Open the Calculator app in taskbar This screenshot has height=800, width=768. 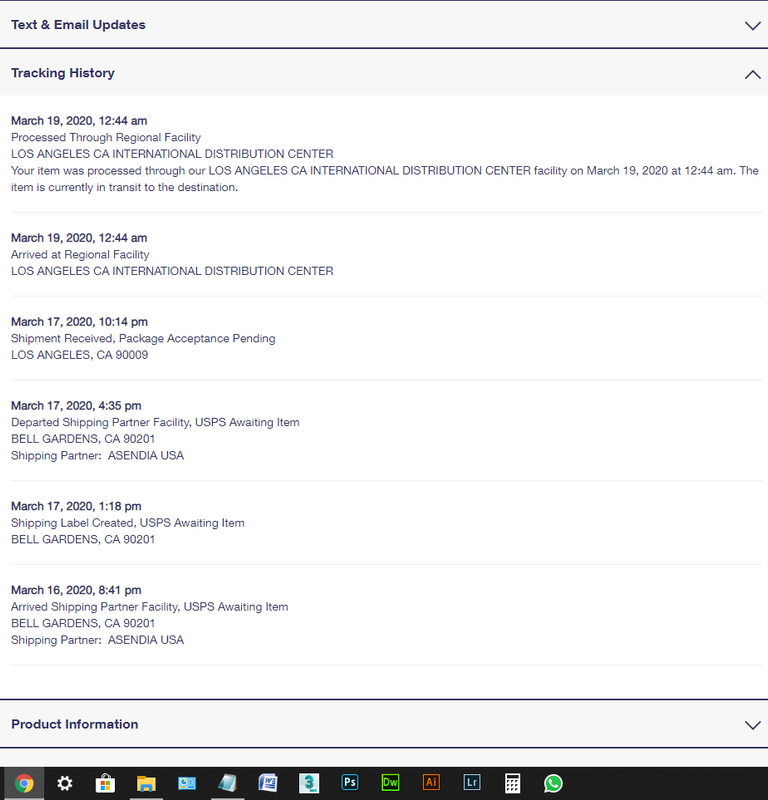(512, 783)
